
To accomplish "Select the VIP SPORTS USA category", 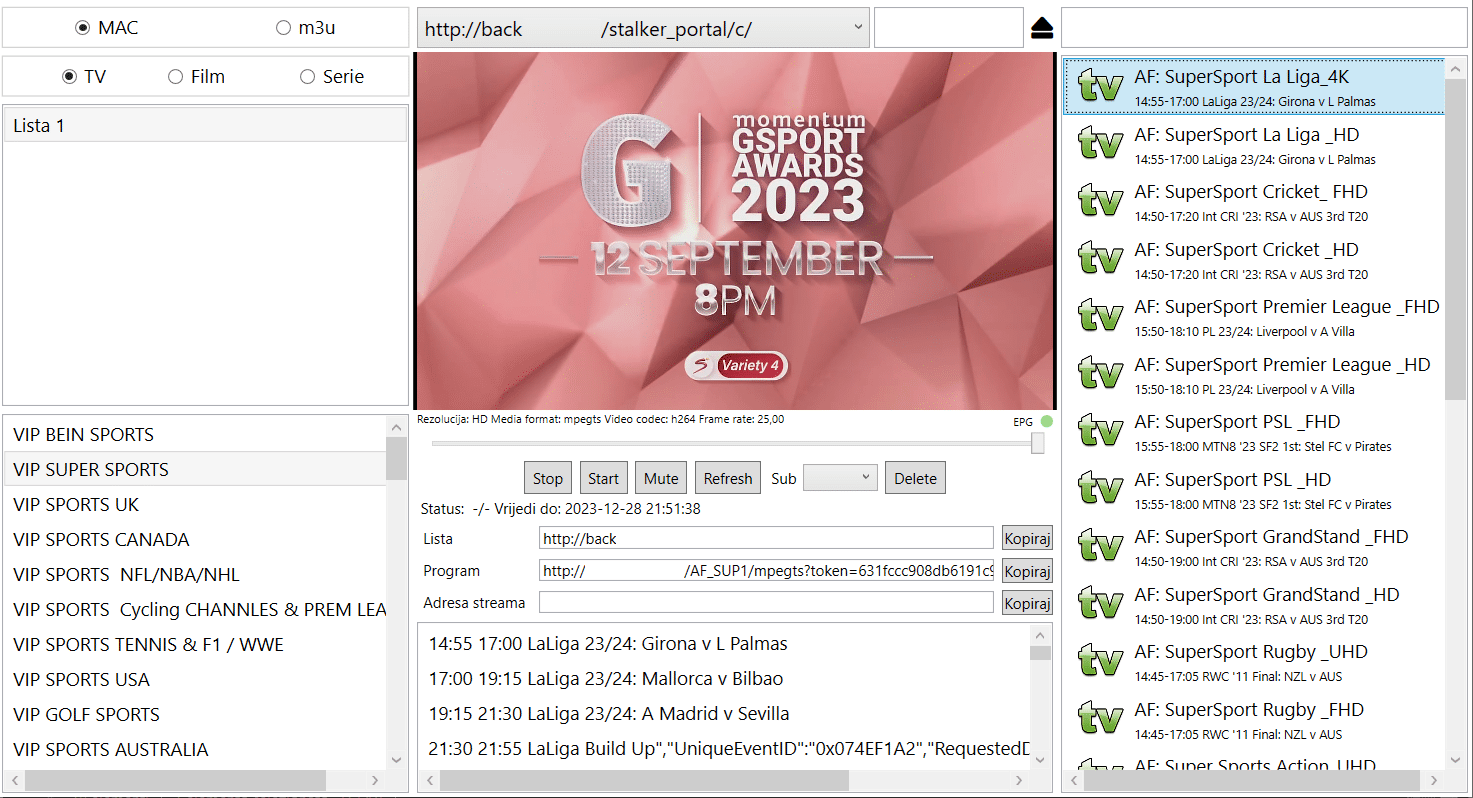I will click(195, 680).
